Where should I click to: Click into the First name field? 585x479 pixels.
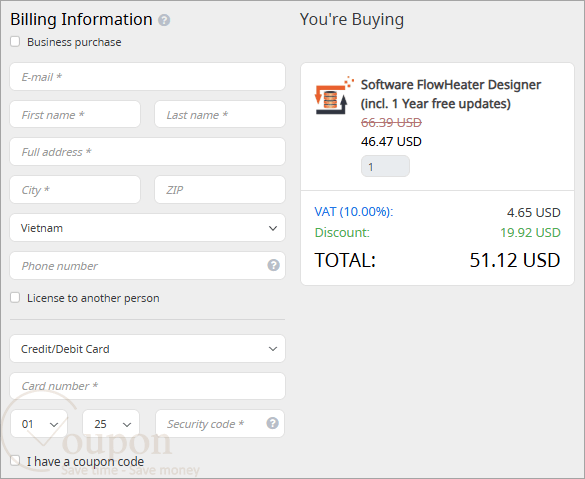[x=75, y=114]
